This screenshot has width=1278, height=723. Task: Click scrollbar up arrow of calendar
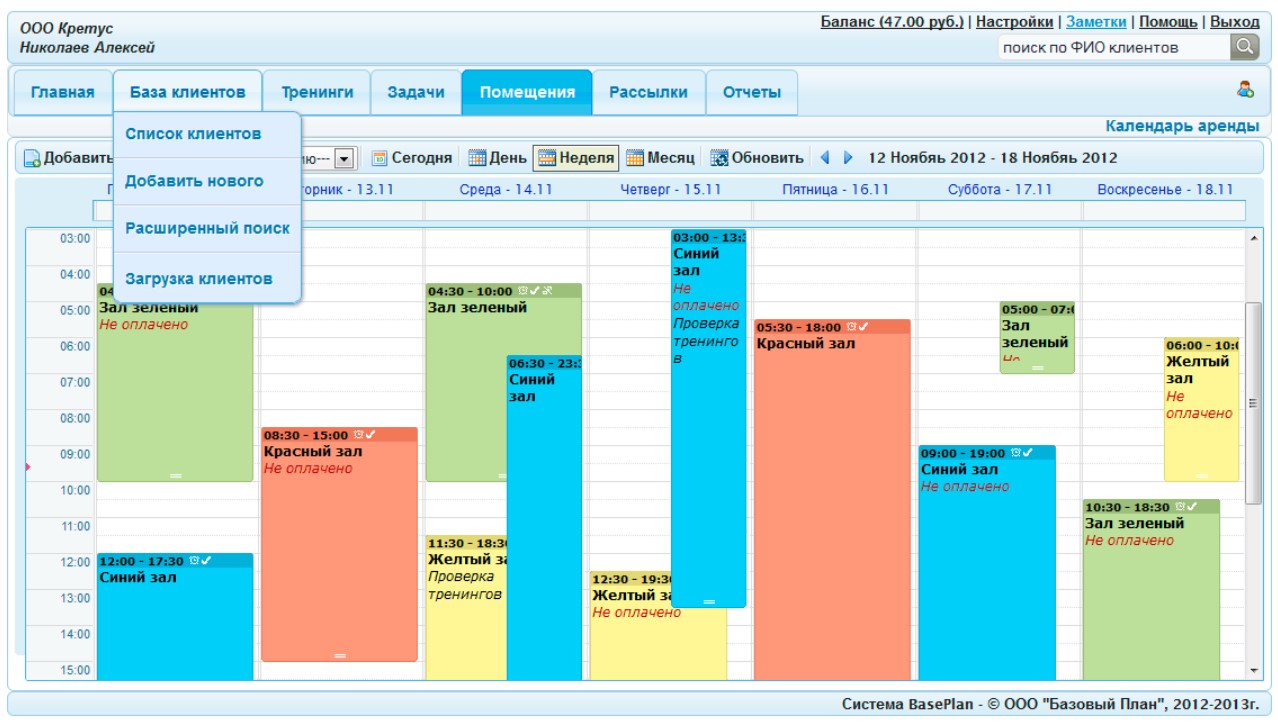coord(1253,238)
